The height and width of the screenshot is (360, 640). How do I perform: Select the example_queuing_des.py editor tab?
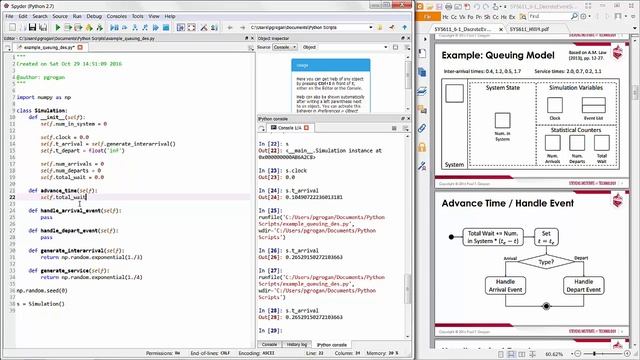point(49,47)
